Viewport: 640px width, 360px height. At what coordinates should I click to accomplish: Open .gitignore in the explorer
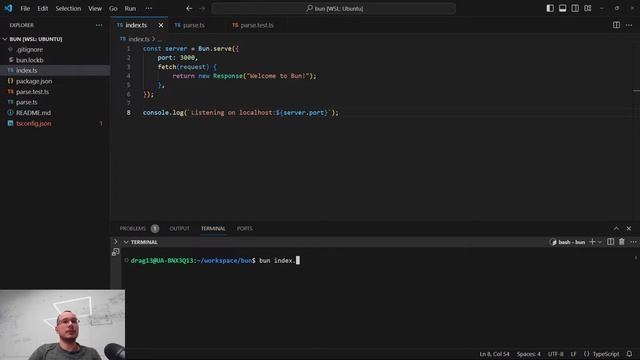pyautogui.click(x=29, y=49)
